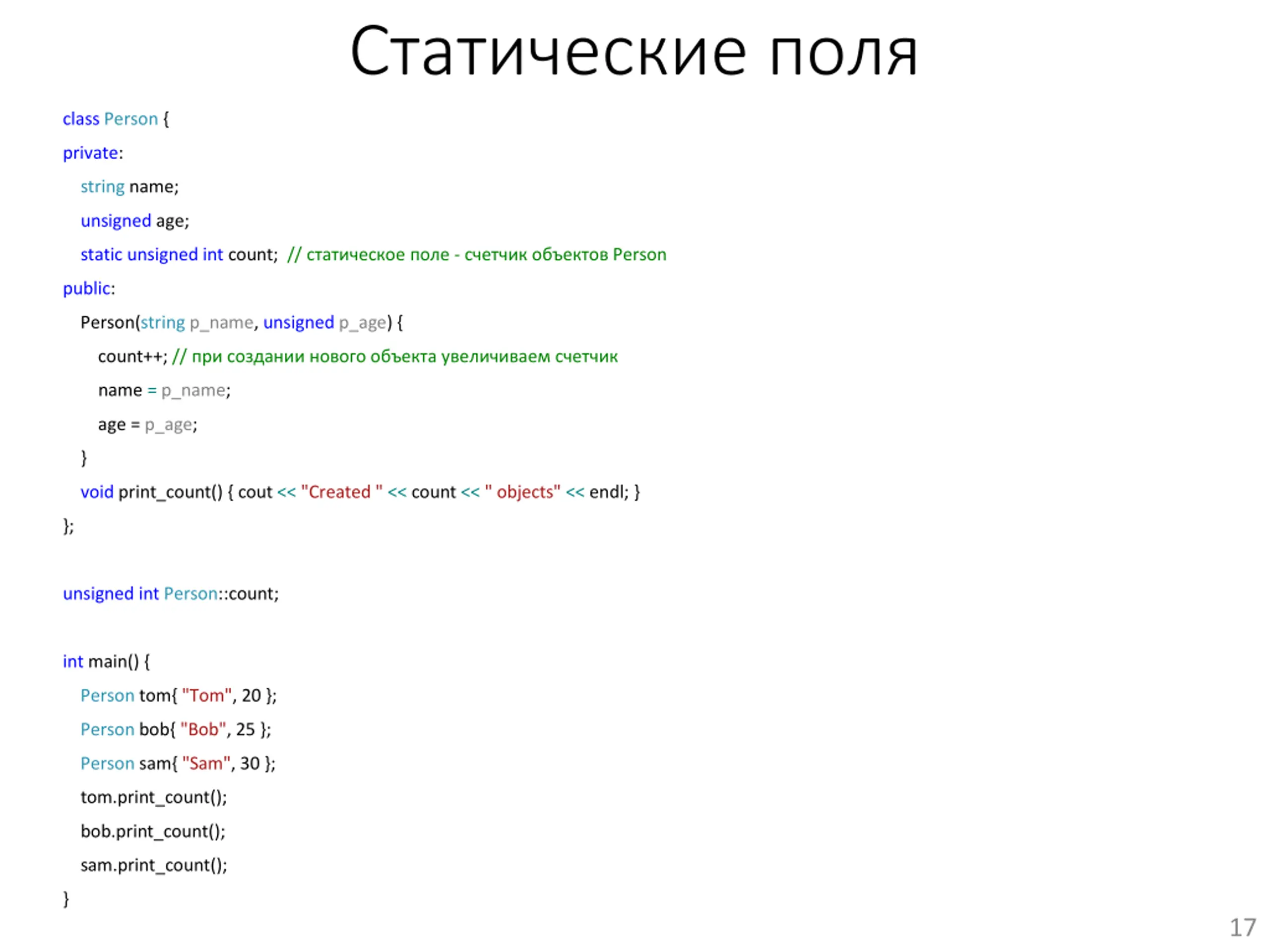The height and width of the screenshot is (952, 1270).
Task: Click the Person constructor signature line
Action: click(241, 322)
